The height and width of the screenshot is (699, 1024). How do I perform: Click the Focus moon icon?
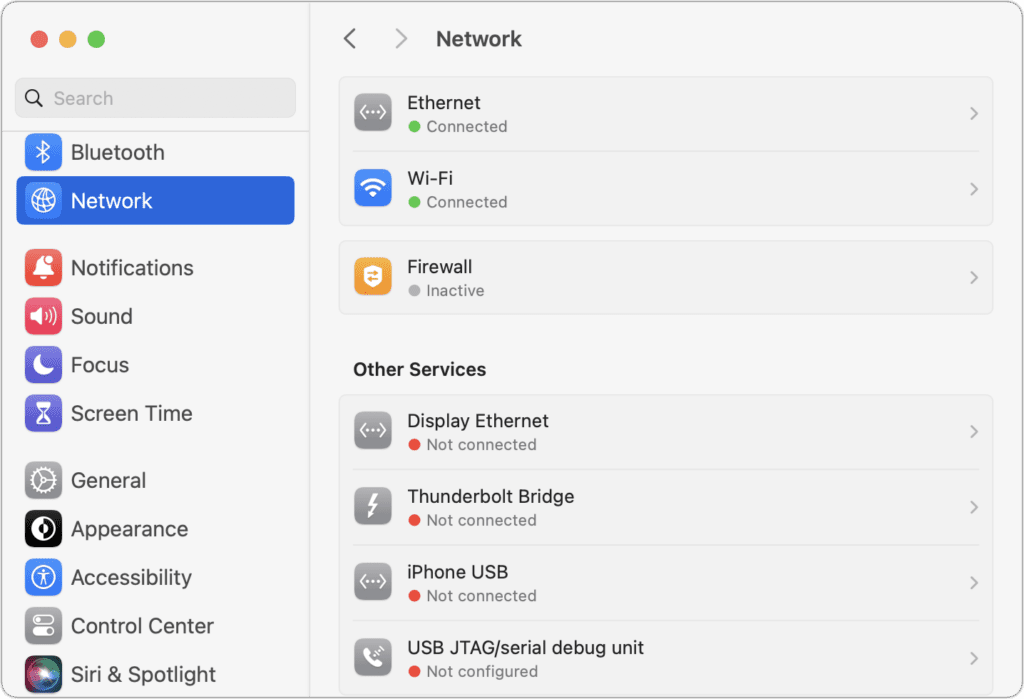click(x=43, y=365)
